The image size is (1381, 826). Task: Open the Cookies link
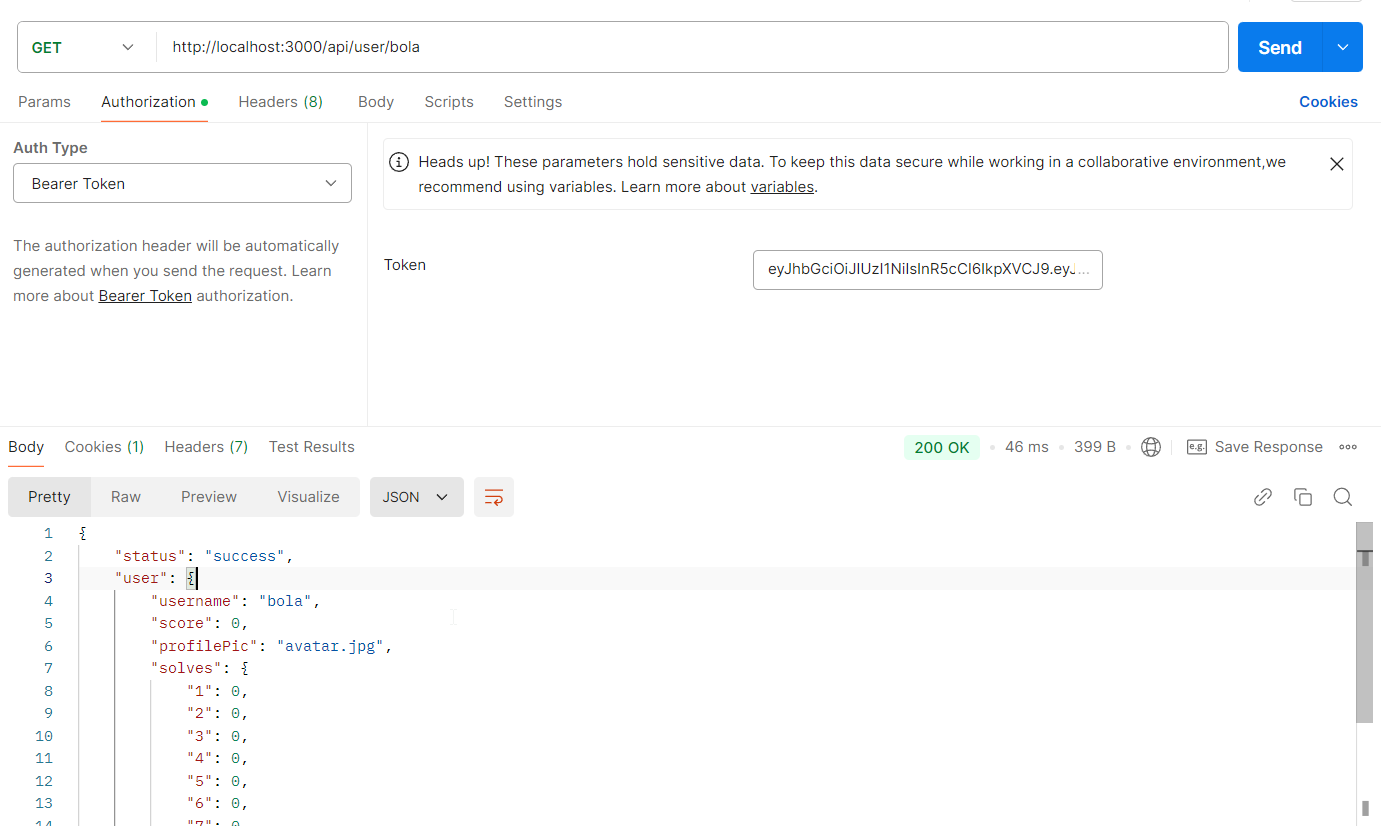[x=1328, y=102]
